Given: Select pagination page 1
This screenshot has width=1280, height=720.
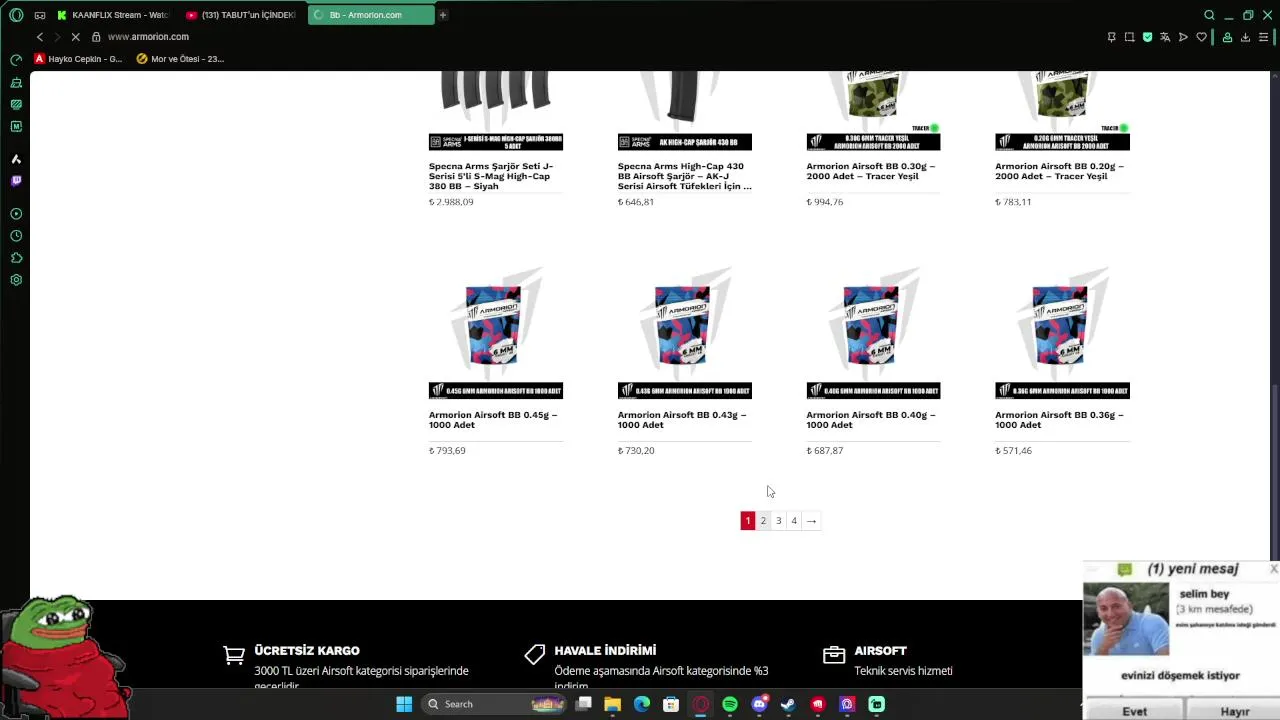Looking at the screenshot, I should pyautogui.click(x=747, y=520).
